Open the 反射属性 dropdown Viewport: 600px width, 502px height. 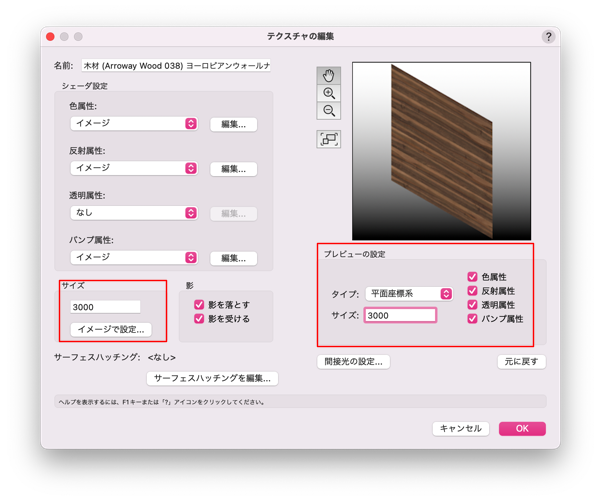point(134,168)
